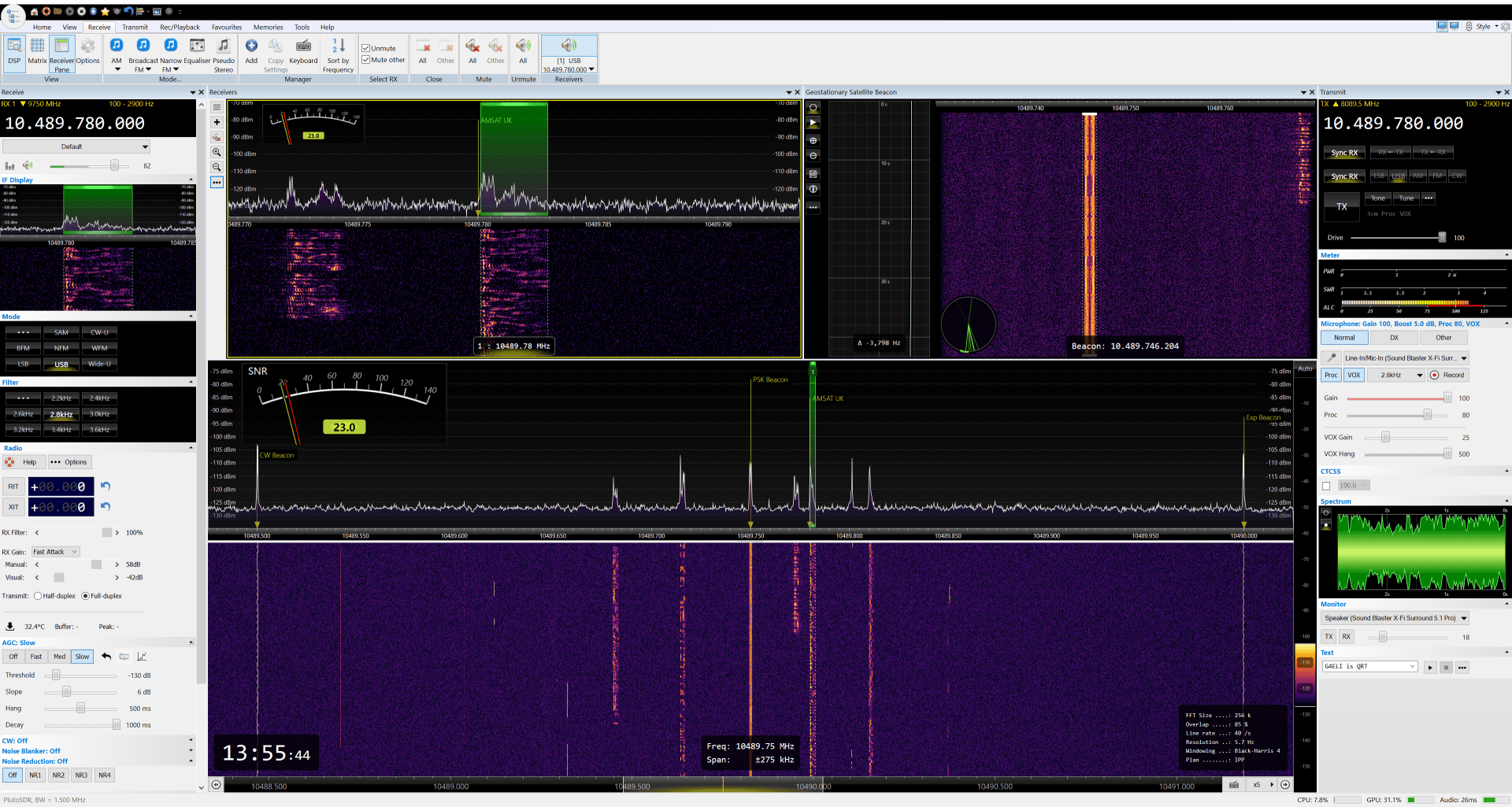This screenshot has width=1512, height=807.
Task: Adjust the Drive slider in Transmit panel
Action: point(1441,238)
